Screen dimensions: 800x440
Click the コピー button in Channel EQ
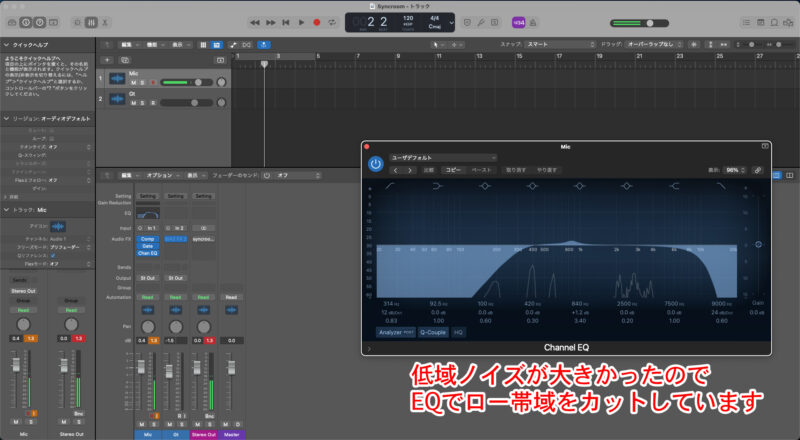[x=453, y=170]
